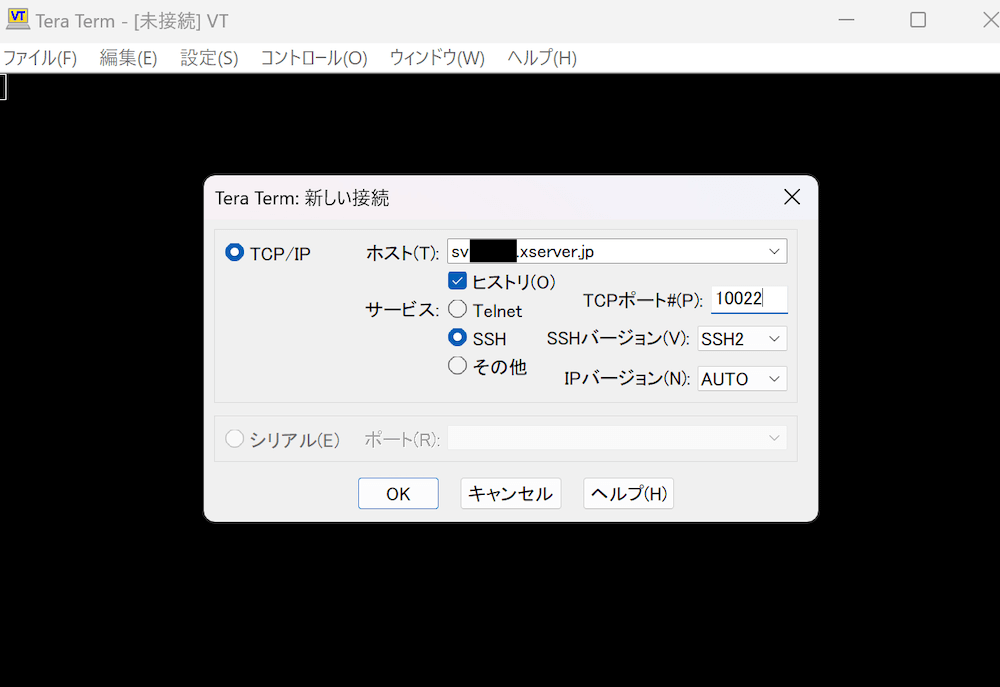Open the ファイル(F) menu
Screen dimensions: 1000x687
click(x=40, y=58)
